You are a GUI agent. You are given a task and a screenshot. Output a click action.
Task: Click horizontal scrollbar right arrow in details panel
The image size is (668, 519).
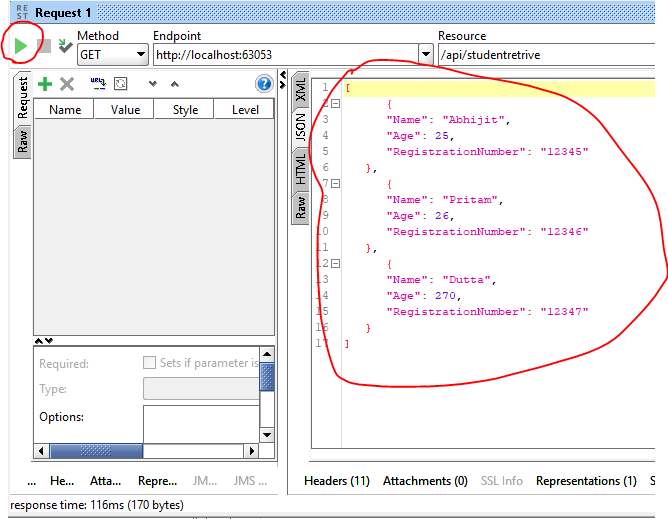[x=251, y=451]
